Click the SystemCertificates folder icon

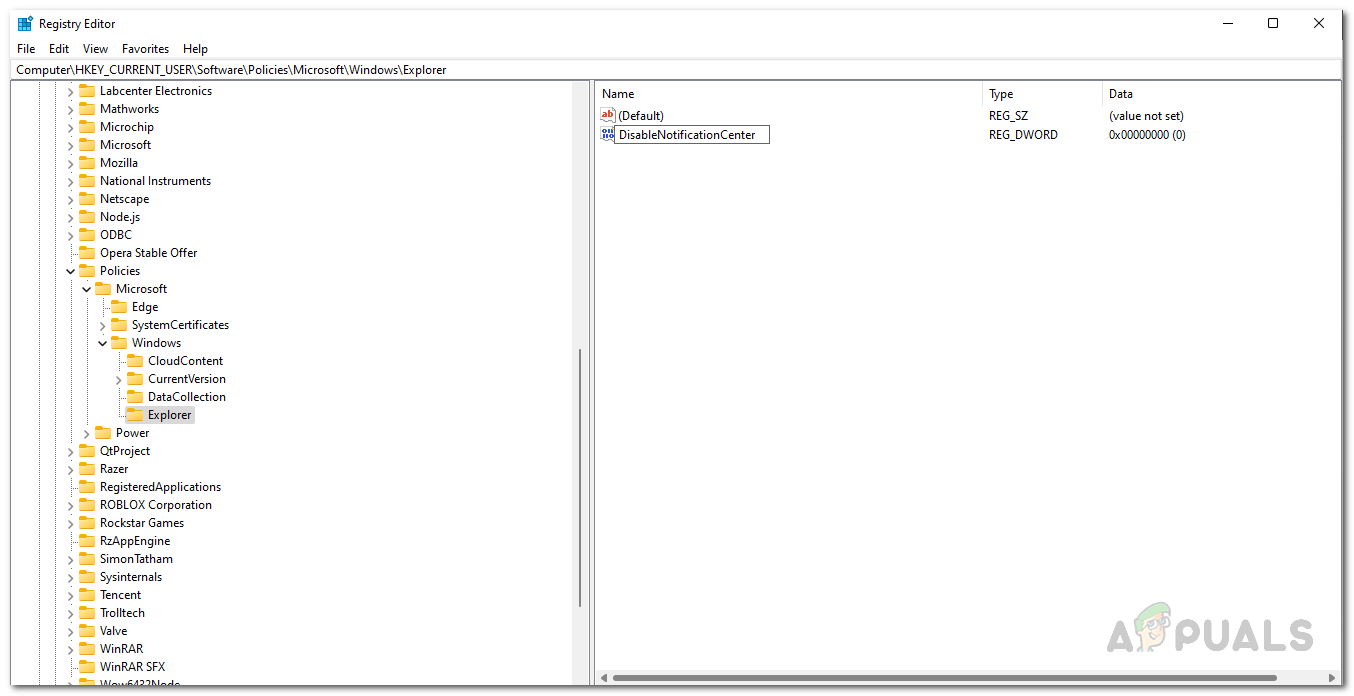[119, 325]
